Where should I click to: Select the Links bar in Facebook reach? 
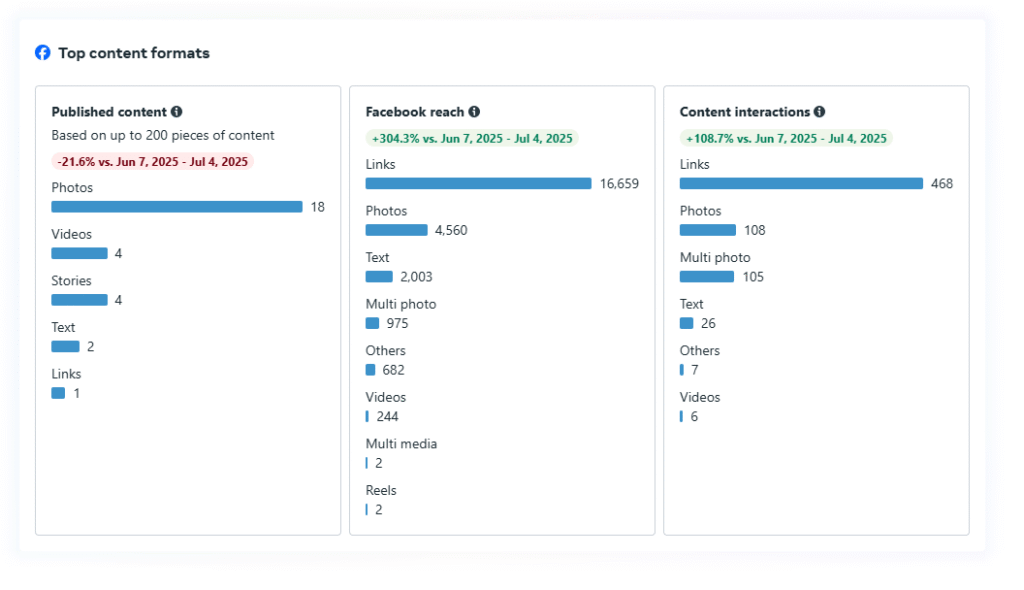[x=478, y=184]
